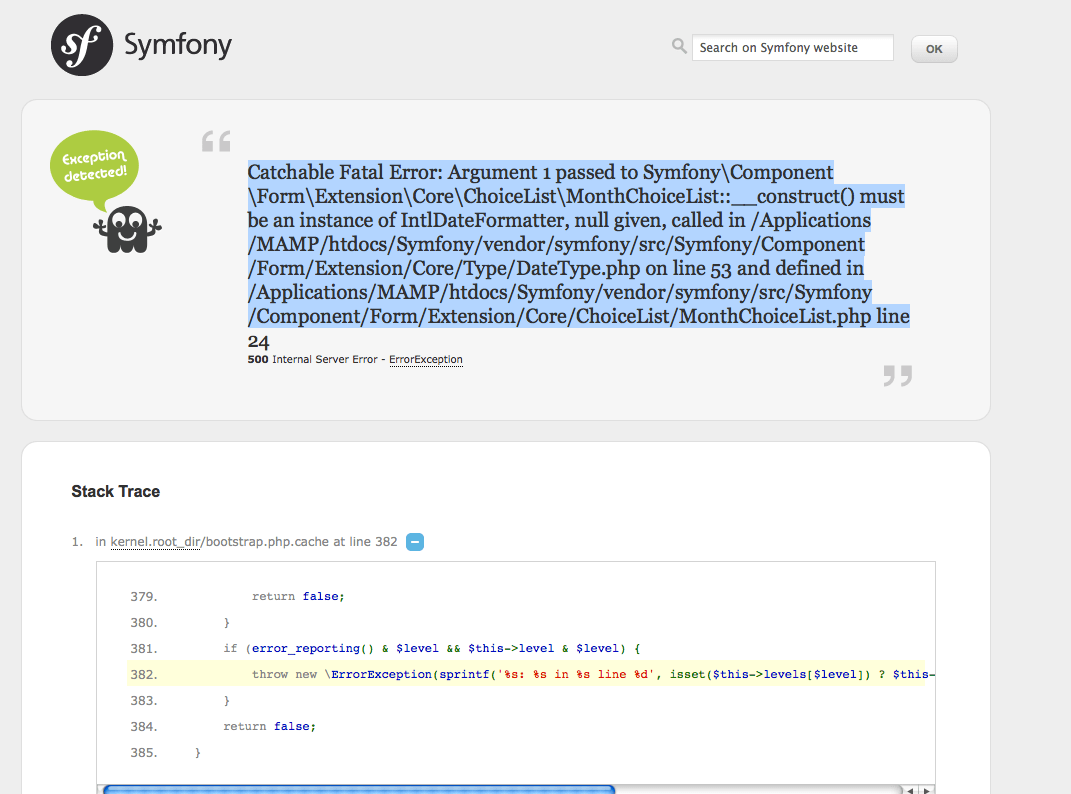Click the Stack Trace heading

pos(115,491)
